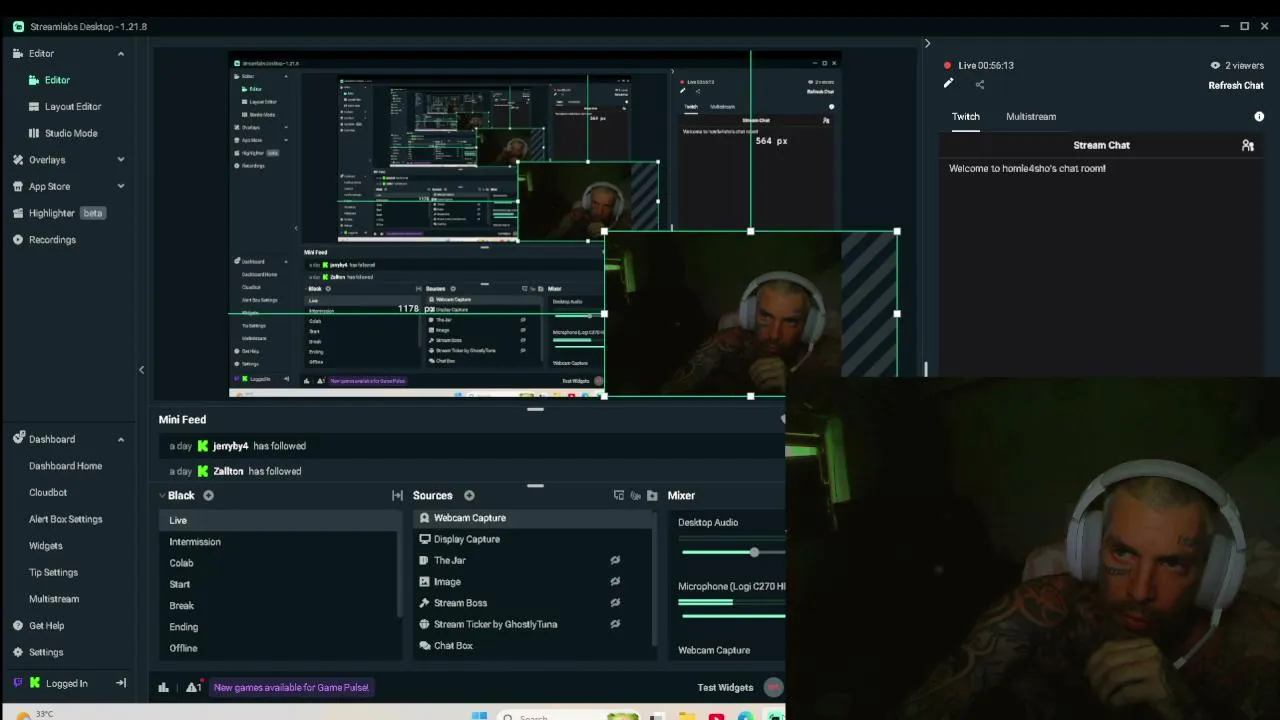
Task: Click the Sources panel's middle toolbar icon
Action: [636, 495]
